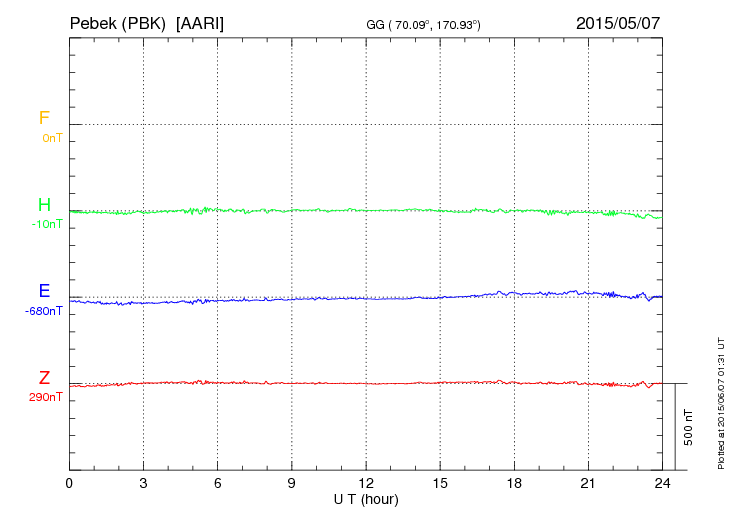Click the Plotted at timestamp text

point(720,402)
